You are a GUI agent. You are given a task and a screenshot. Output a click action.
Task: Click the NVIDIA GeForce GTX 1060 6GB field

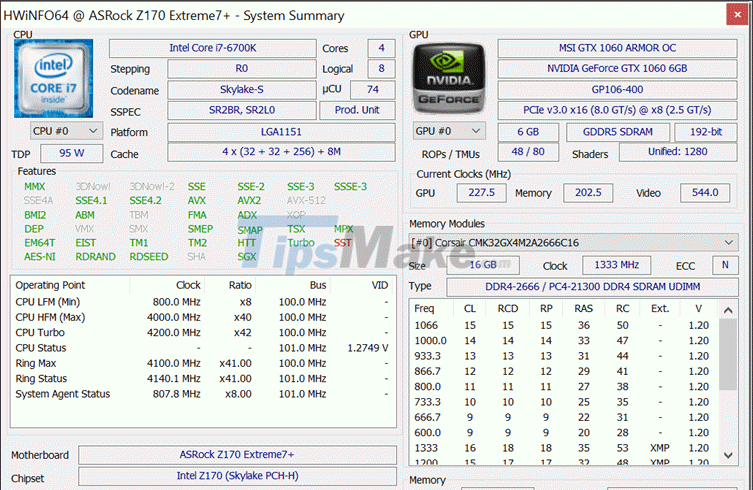[x=617, y=69]
